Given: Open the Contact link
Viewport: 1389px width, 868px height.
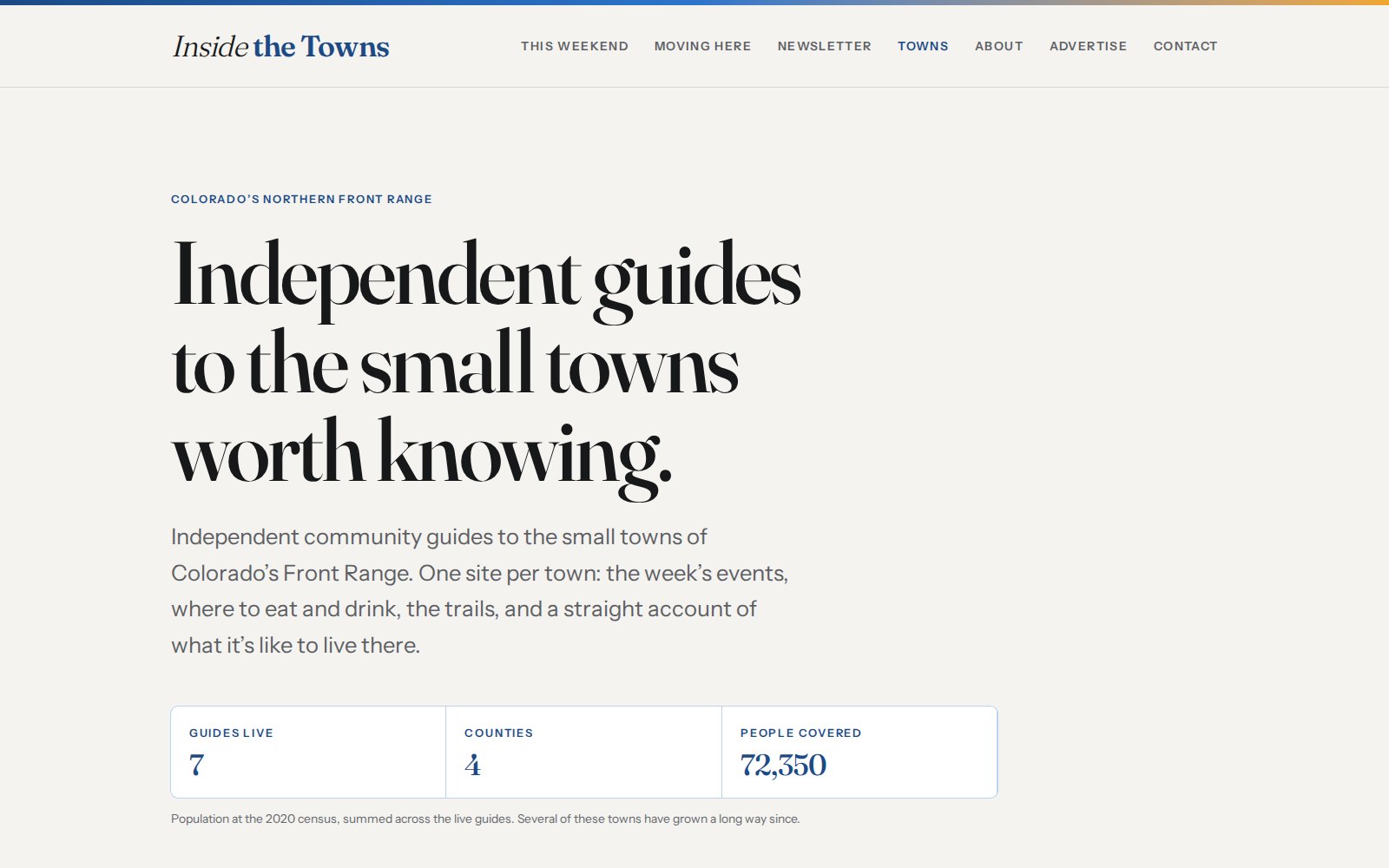Looking at the screenshot, I should [x=1185, y=46].
